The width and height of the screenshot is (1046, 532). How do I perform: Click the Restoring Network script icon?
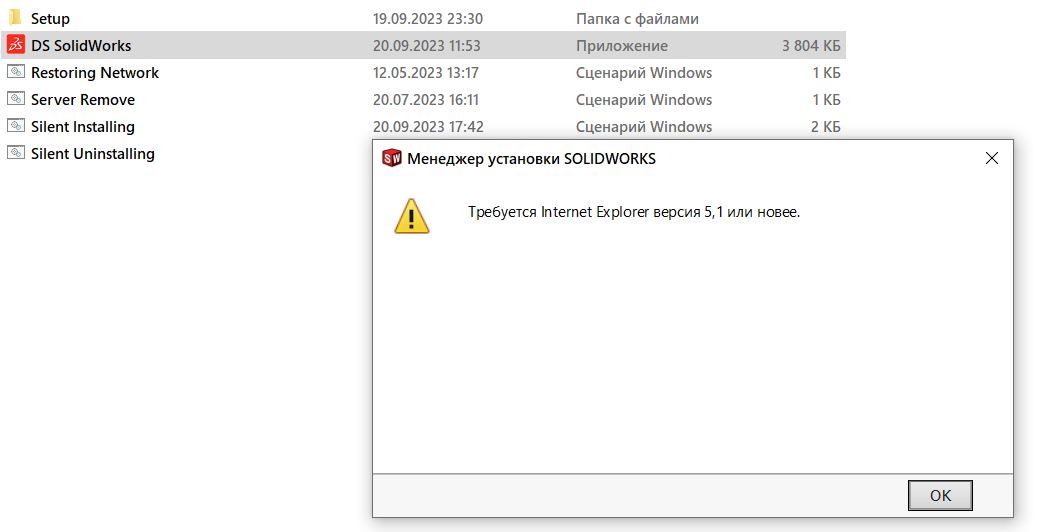point(16,72)
